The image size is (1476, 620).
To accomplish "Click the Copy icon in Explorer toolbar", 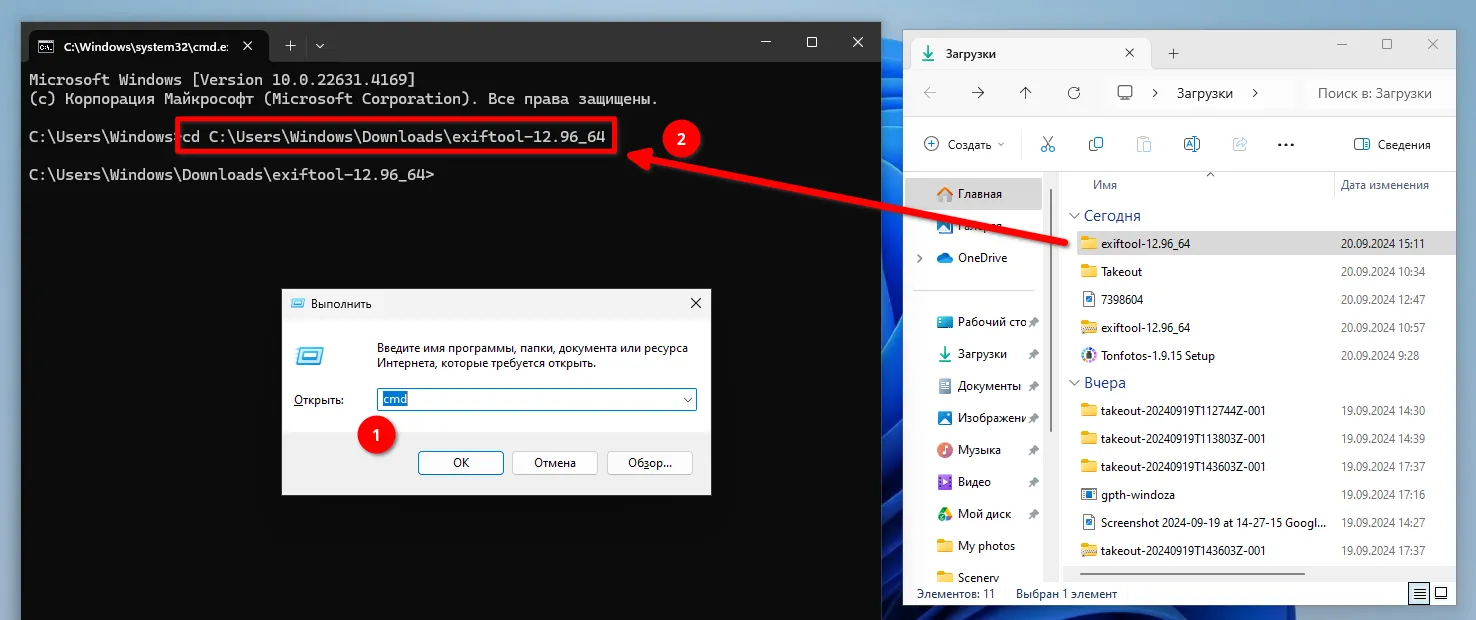I will [x=1096, y=144].
